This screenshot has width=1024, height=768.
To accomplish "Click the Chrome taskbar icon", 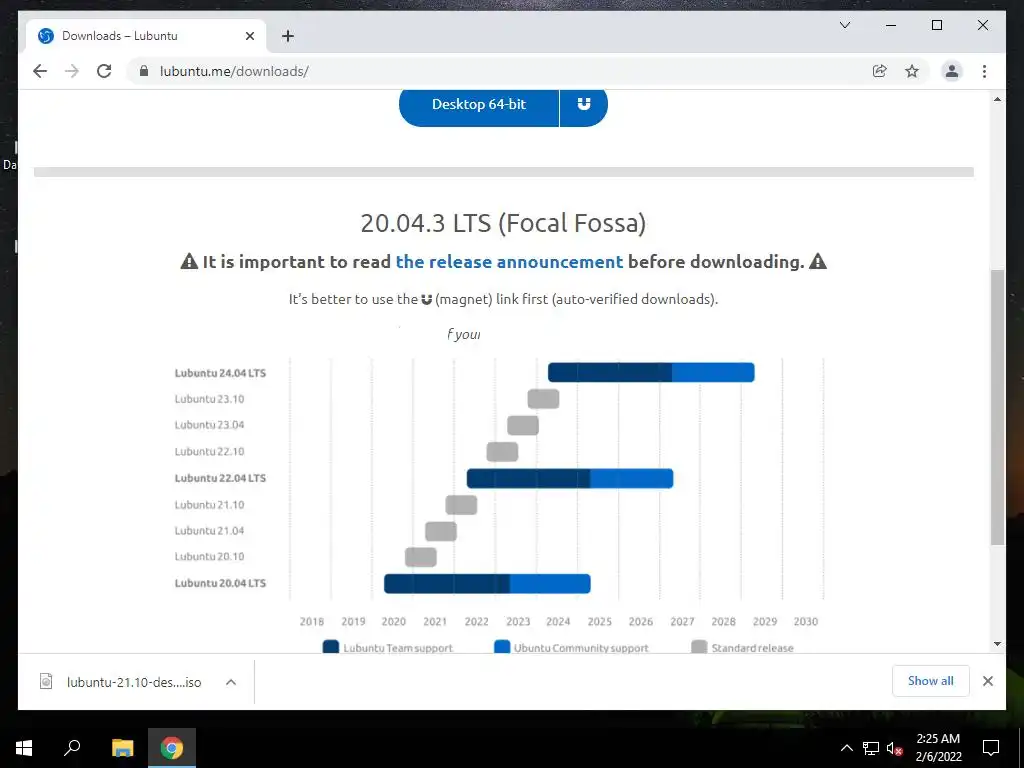I will coord(172,748).
